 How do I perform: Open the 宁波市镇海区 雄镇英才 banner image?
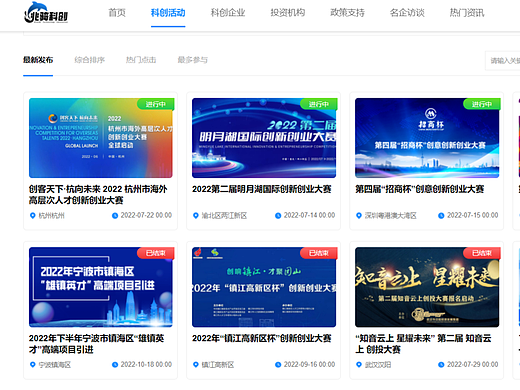click(x=101, y=287)
